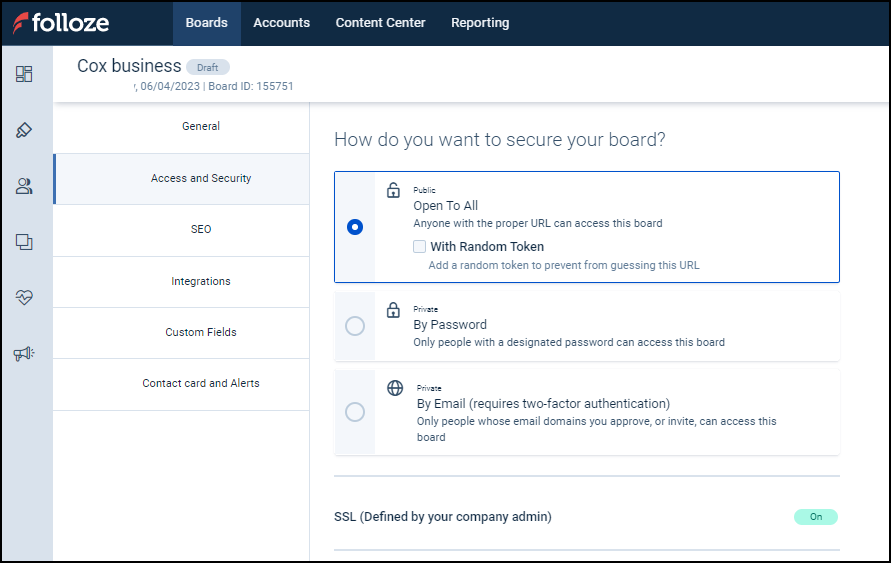
Task: Select the By Email radio button
Action: point(355,412)
